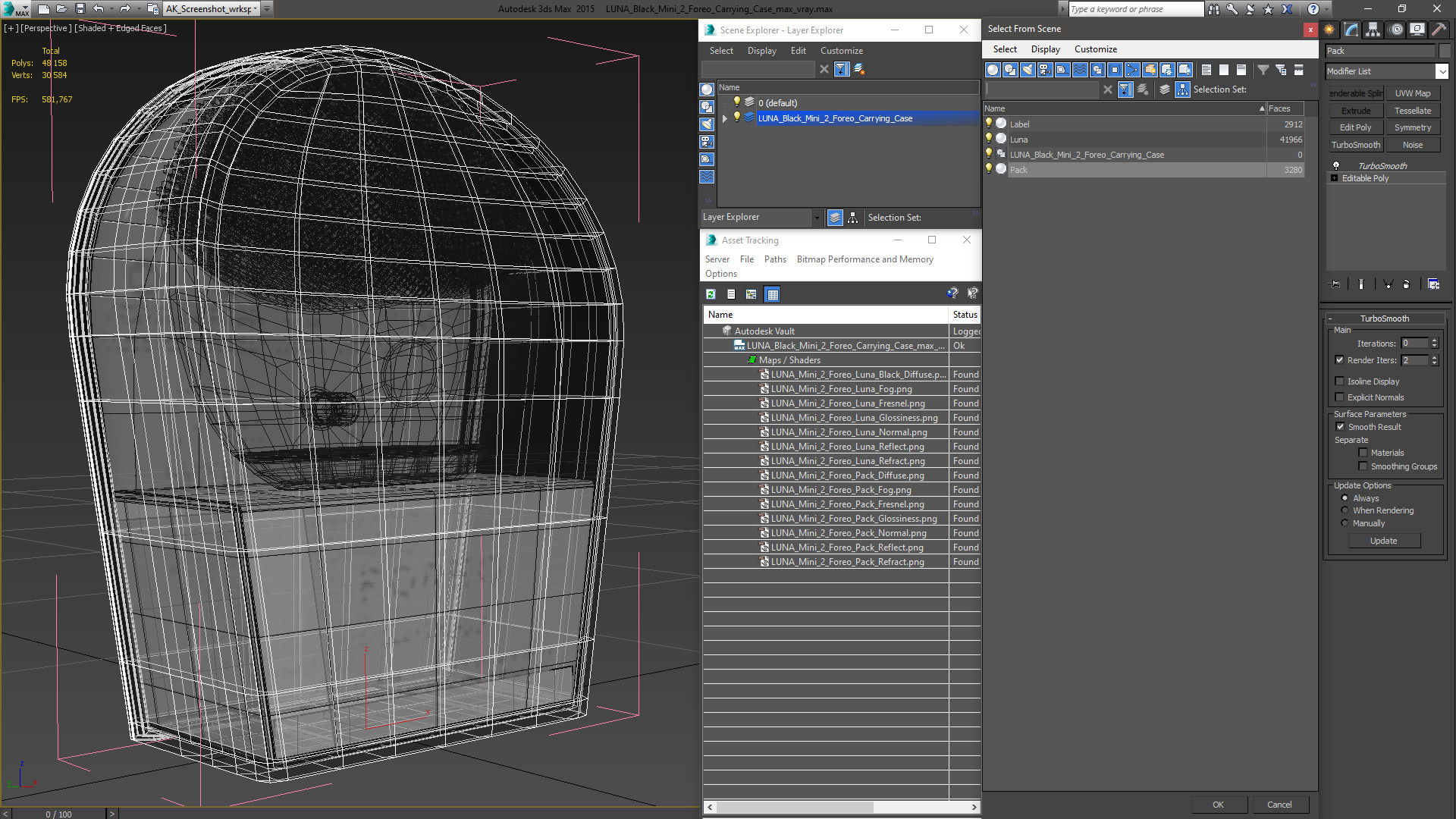Viewport: 1456px width, 819px height.
Task: Toggle Display Space Warps filter in Select From Scene
Action: (1080, 70)
